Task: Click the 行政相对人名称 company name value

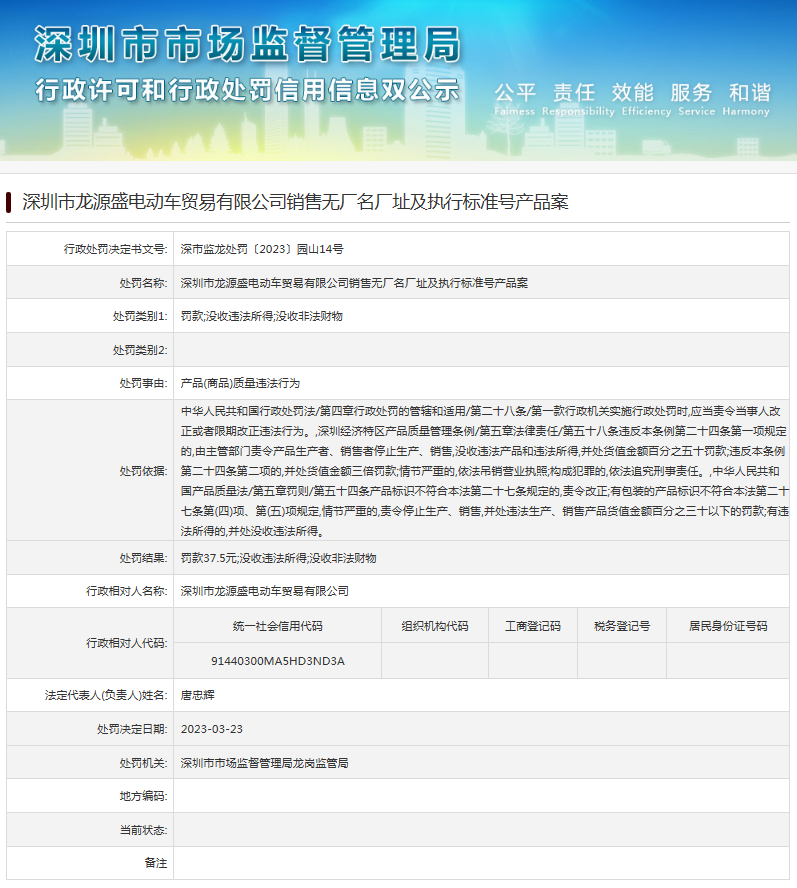Action: [x=264, y=591]
